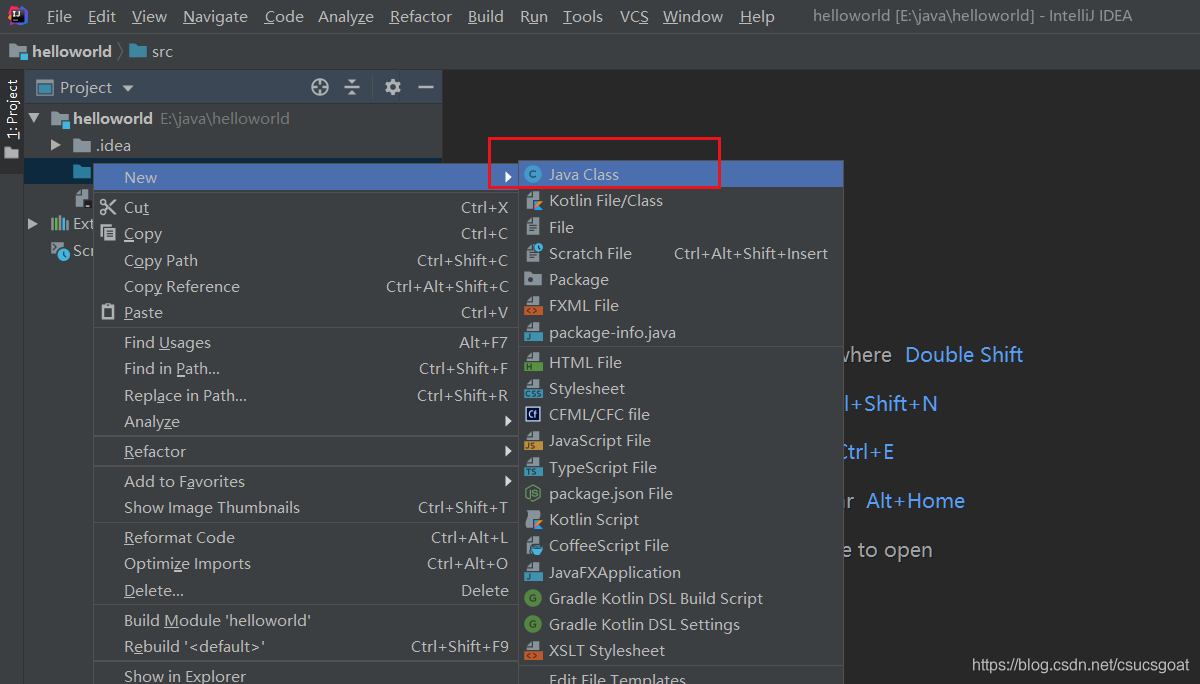Click the Gradle Kotlin DSL Build Script icon
The image size is (1200, 684).
533,598
